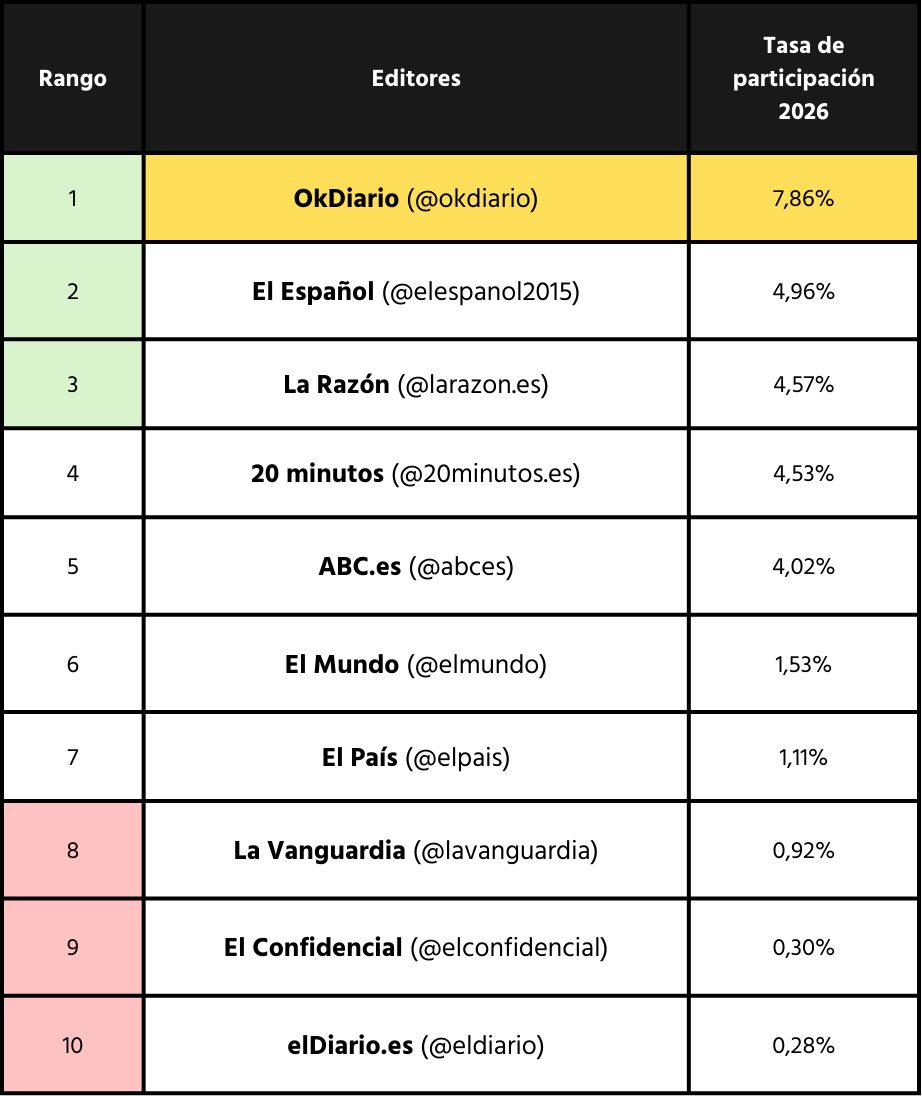
Task: Click the Editores column header
Action: tap(416, 78)
